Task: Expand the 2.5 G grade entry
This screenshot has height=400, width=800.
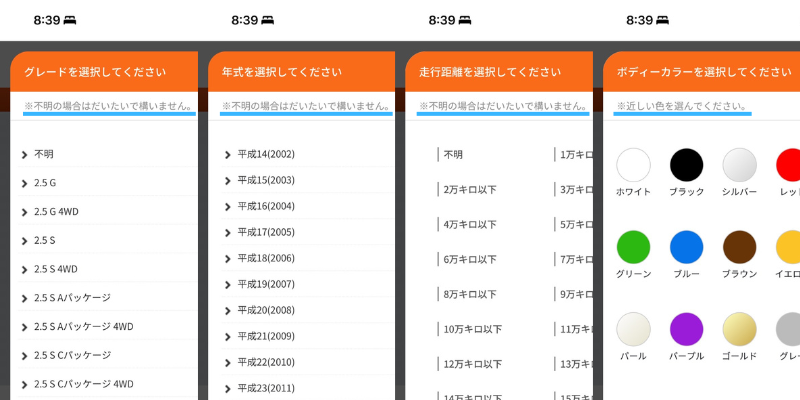Action: click(45, 183)
